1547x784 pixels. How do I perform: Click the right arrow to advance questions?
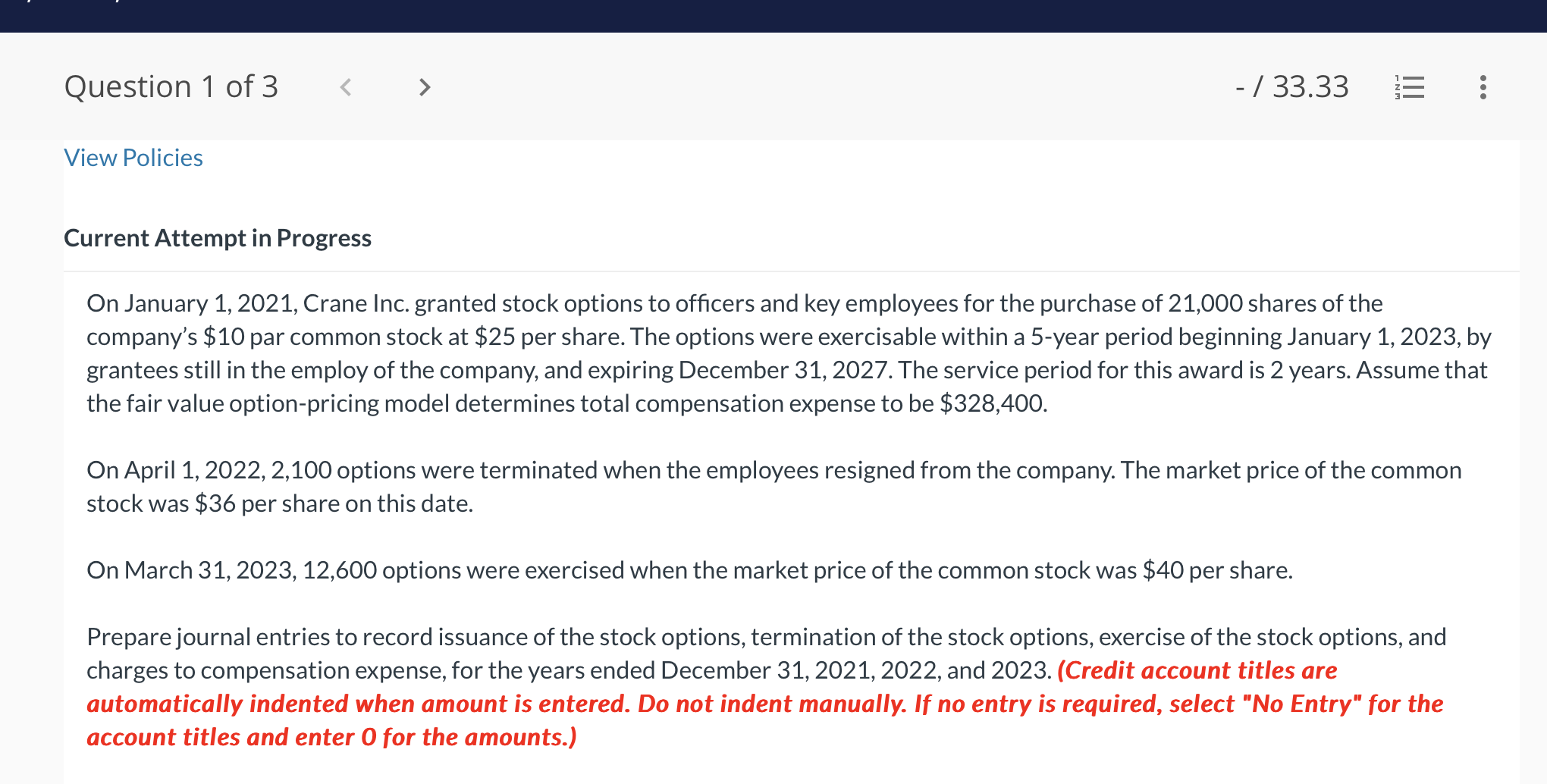(425, 87)
